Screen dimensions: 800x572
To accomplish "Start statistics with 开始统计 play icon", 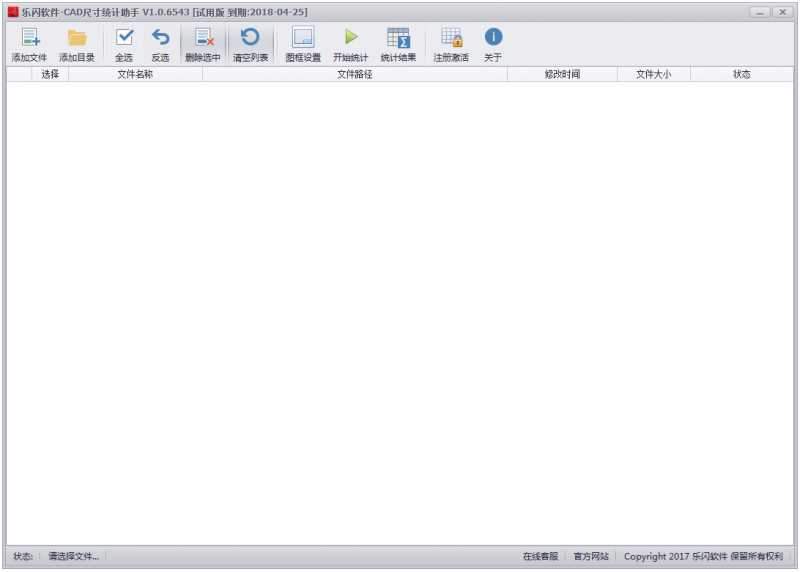I will (x=350, y=39).
